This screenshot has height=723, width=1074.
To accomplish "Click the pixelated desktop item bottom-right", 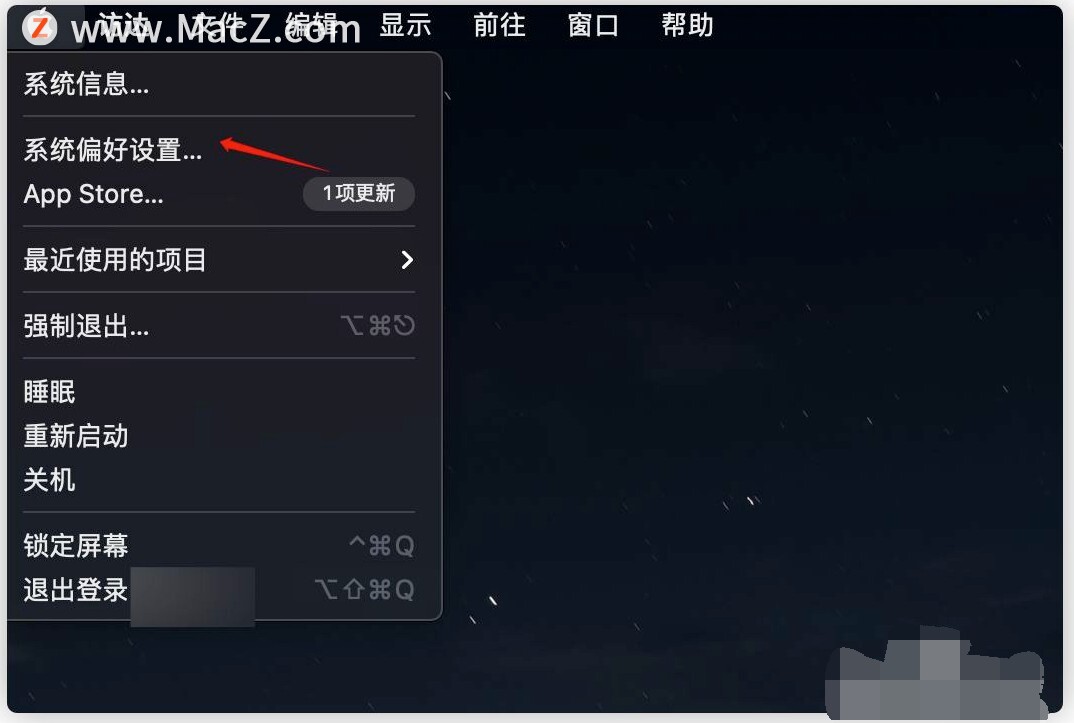I will [x=935, y=674].
